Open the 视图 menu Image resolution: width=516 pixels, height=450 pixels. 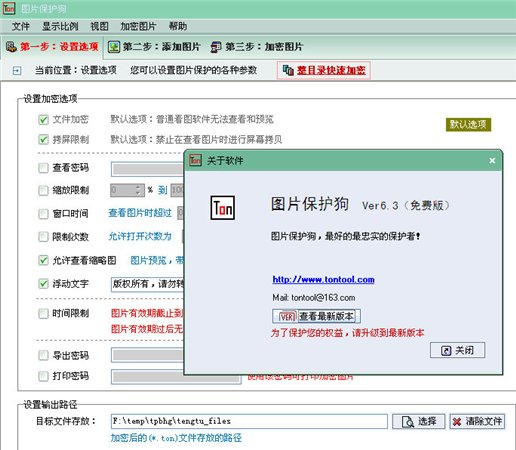tap(99, 26)
